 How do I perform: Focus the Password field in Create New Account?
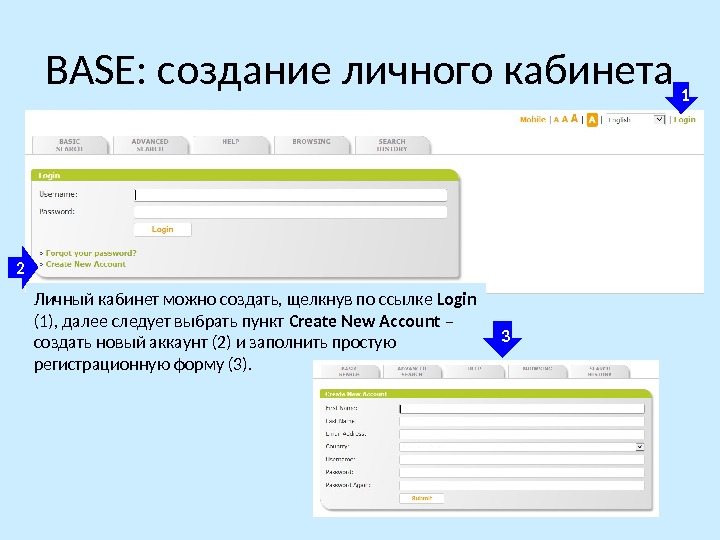pos(522,472)
